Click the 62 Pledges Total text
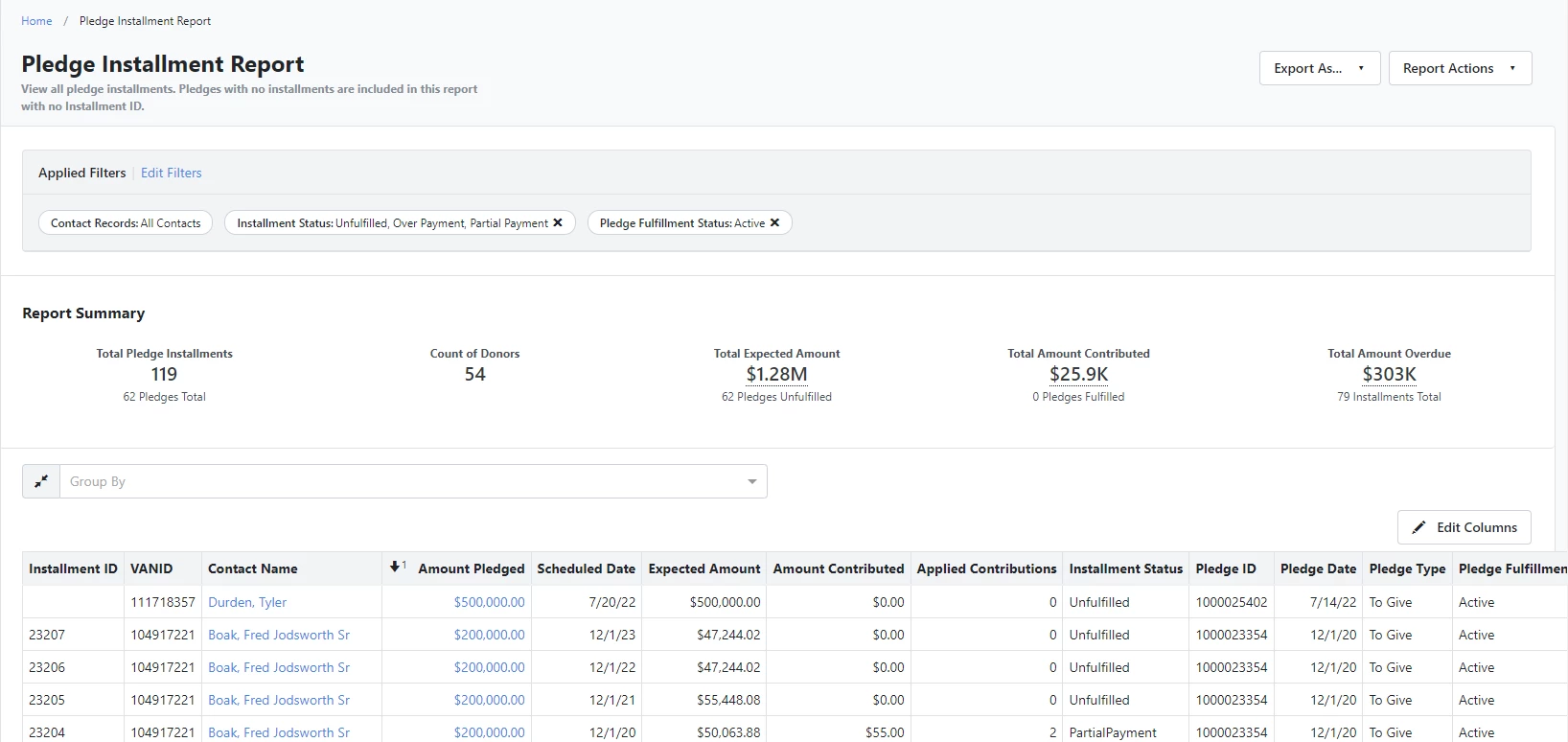This screenshot has width=1568, height=742. click(164, 397)
